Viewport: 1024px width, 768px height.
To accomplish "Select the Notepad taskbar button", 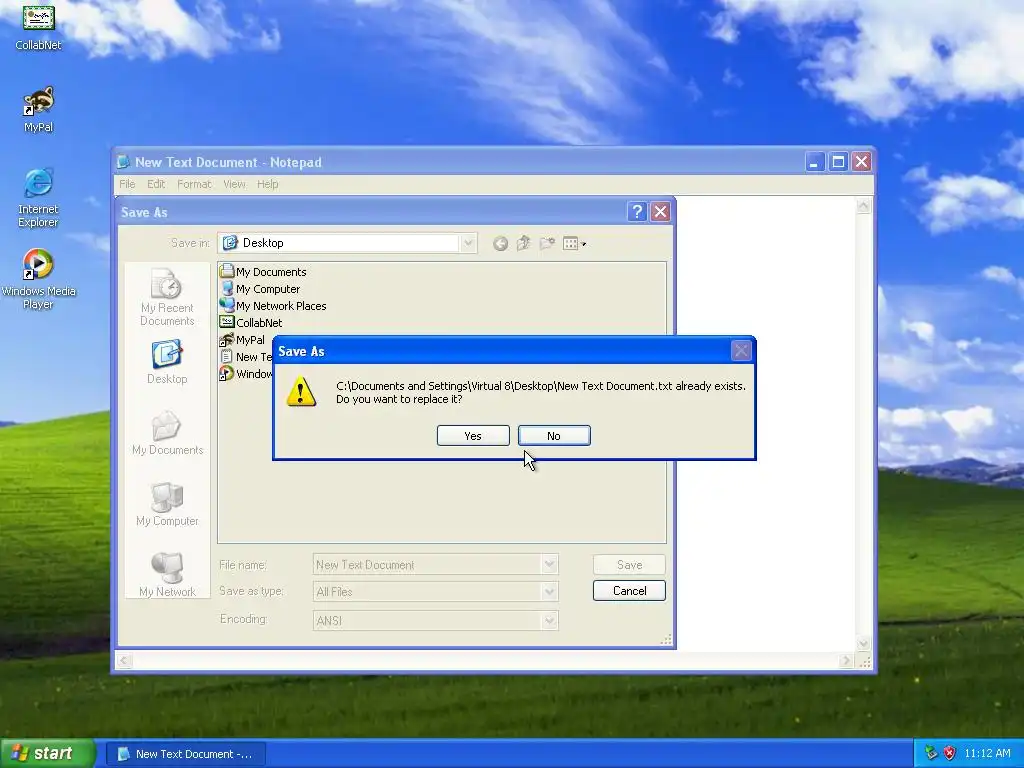I will [185, 754].
